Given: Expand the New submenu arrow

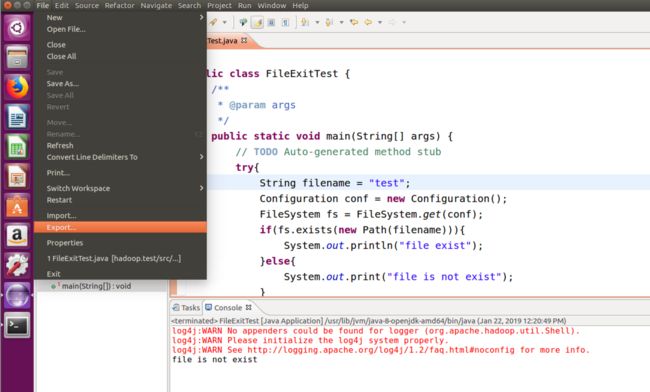Looking at the screenshot, I should pos(201,17).
